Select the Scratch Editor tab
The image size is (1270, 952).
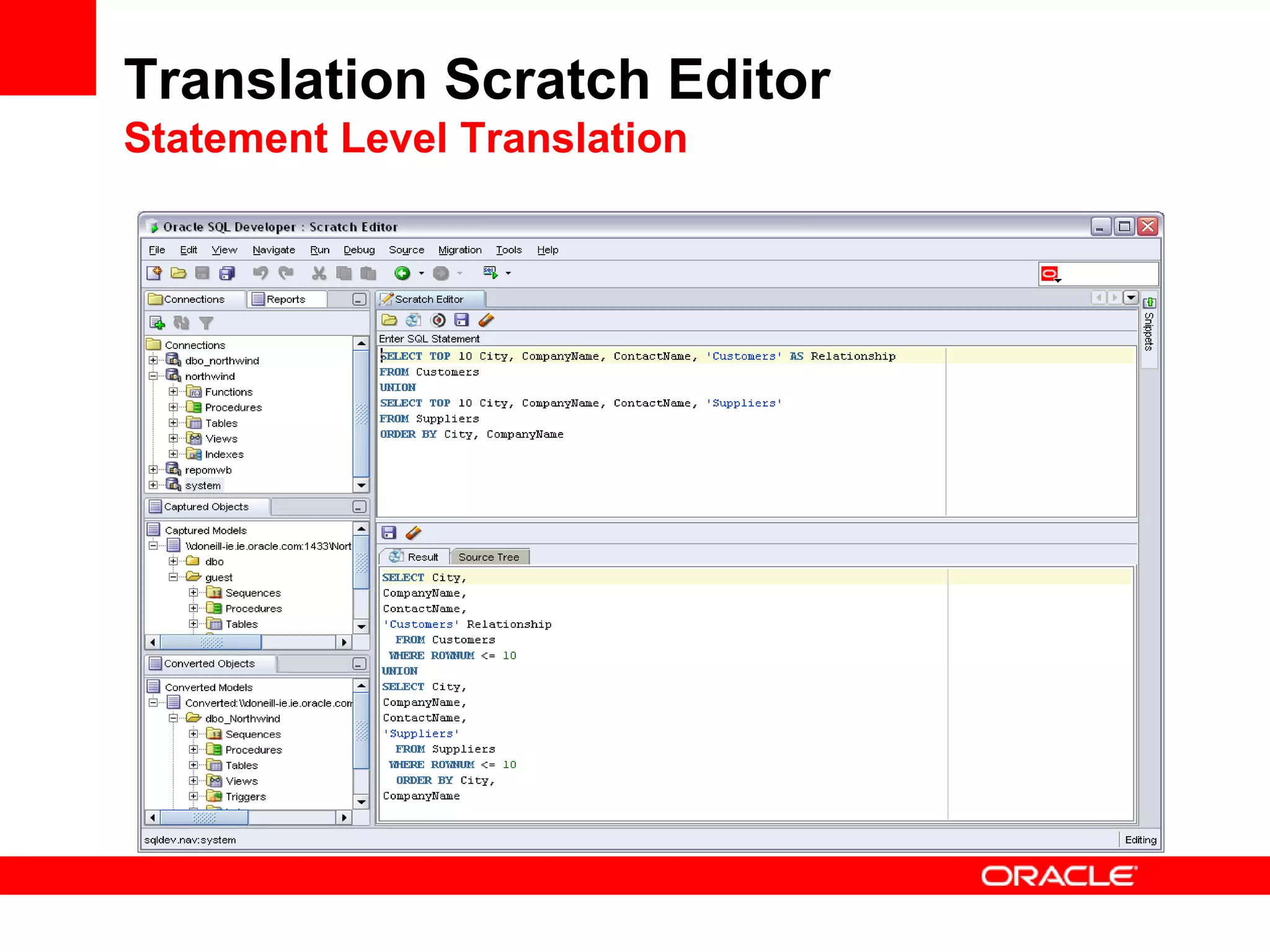point(430,299)
